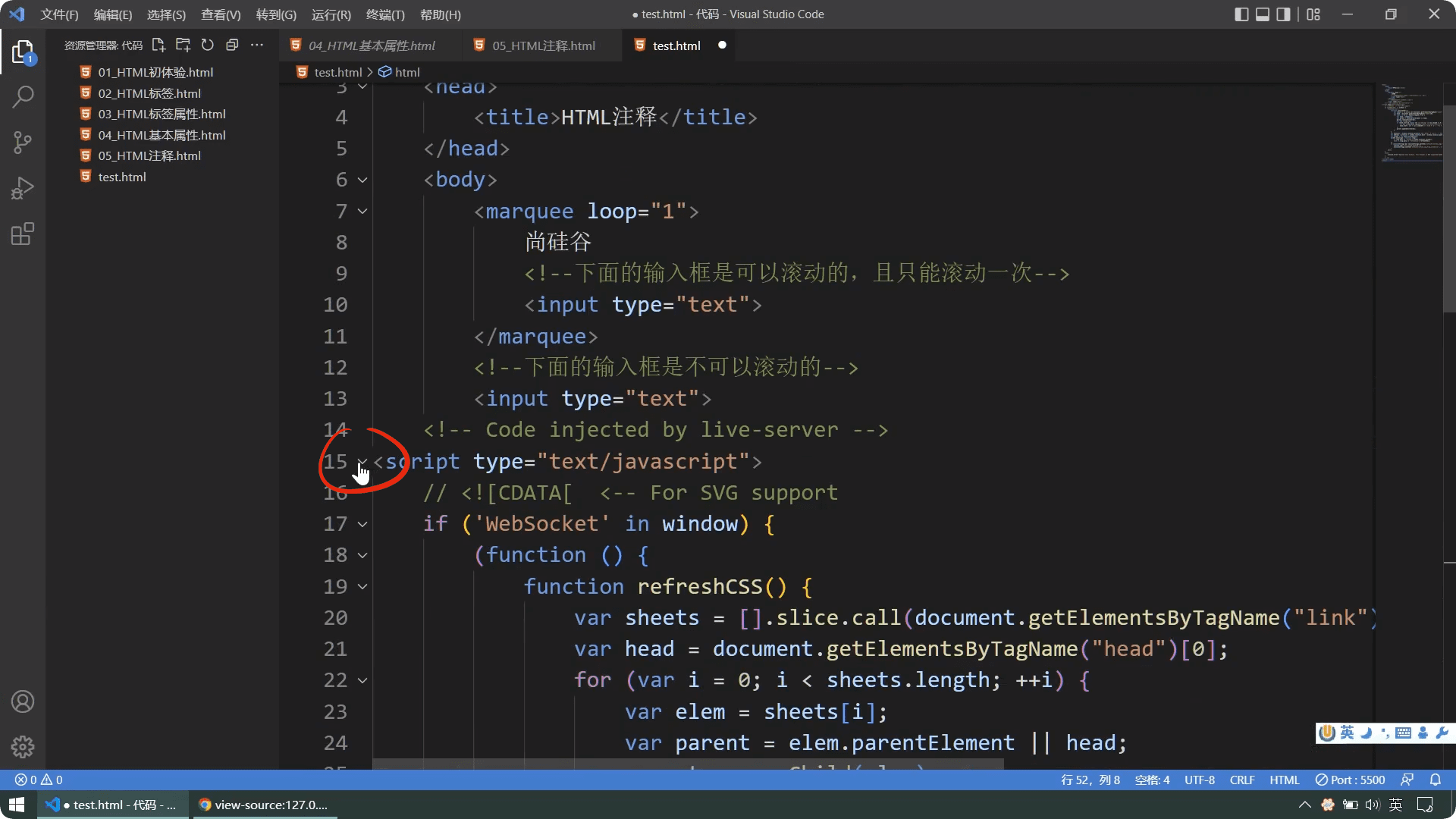This screenshot has width=1456, height=819.
Task: Toggle secondary sidebar layout button
Action: point(1283,14)
